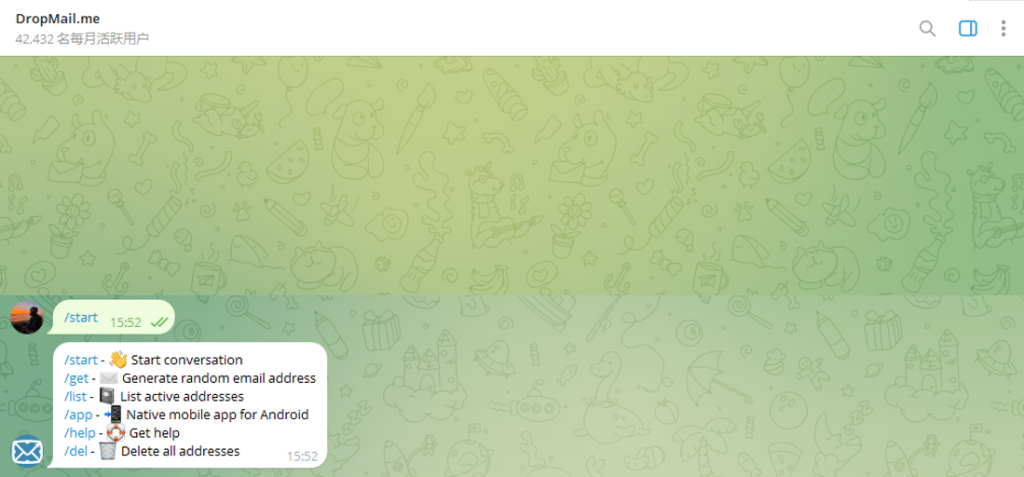Image resolution: width=1024 pixels, height=477 pixels.
Task: Click the /app command link
Action: tap(78, 415)
